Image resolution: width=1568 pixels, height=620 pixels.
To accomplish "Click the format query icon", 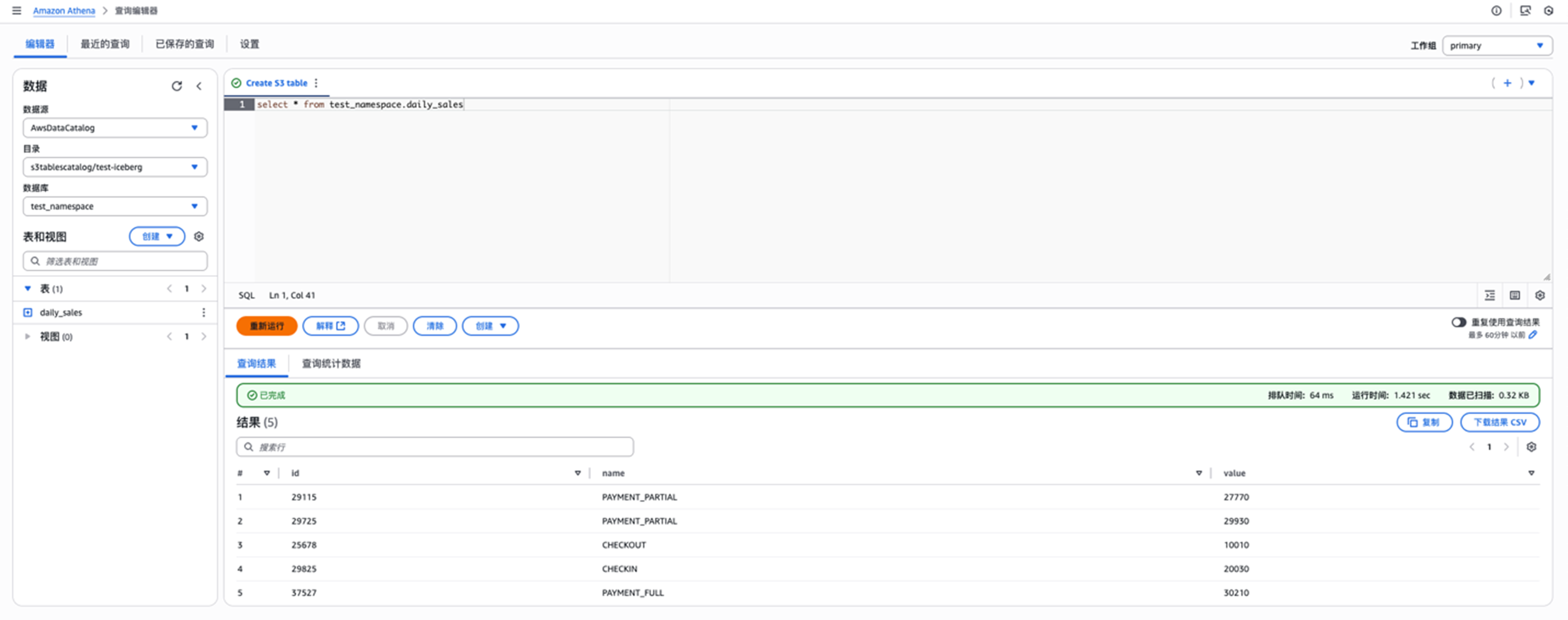I will click(x=1489, y=295).
